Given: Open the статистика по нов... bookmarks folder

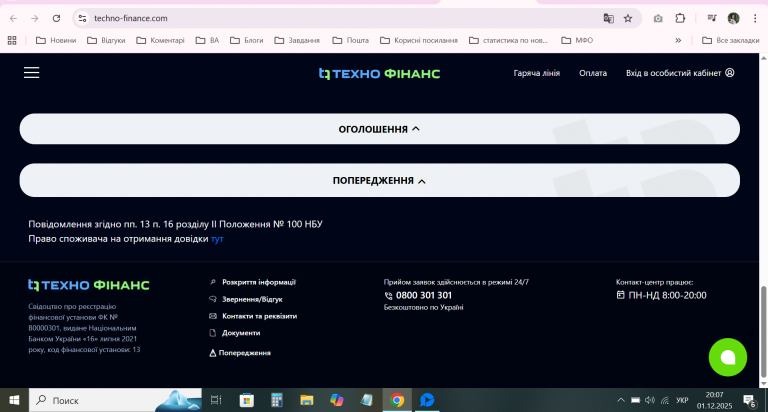Looking at the screenshot, I should (508, 40).
